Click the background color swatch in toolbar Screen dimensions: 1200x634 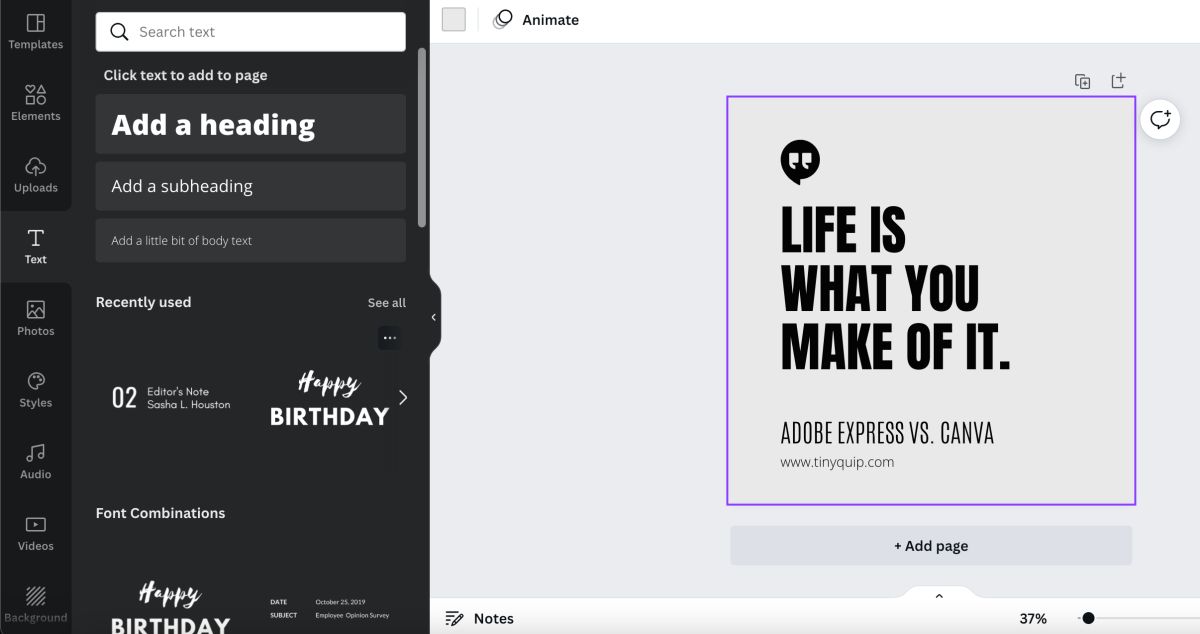(x=454, y=19)
